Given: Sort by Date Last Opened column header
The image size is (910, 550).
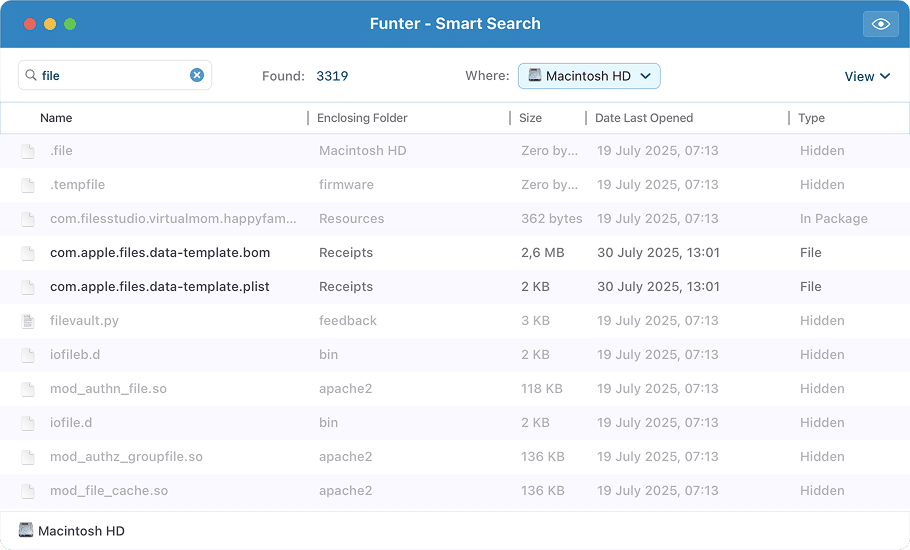Looking at the screenshot, I should [x=644, y=118].
